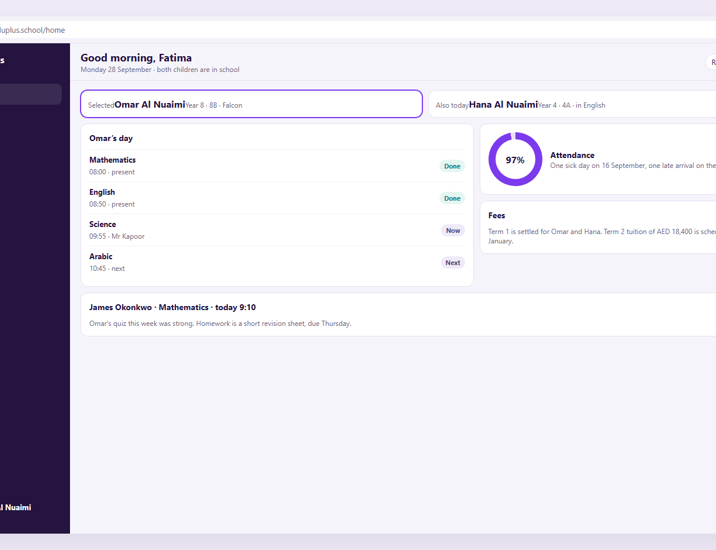Open the Fees card about Term 2 tuition
The width and height of the screenshot is (716, 550).
click(x=598, y=227)
